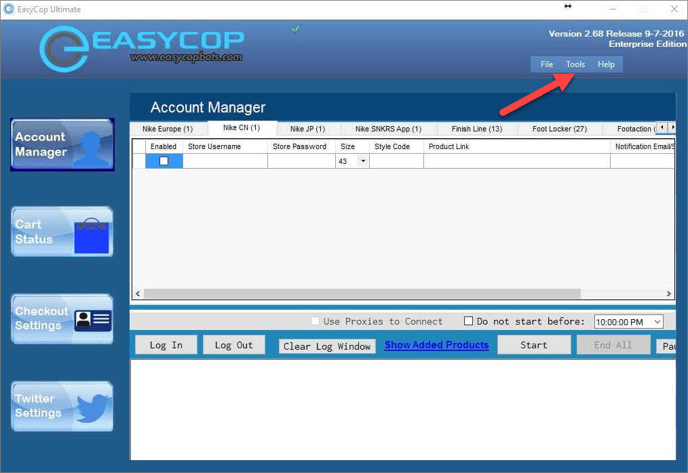Switch to the Nike SNKRS App (1) tab

[388, 129]
